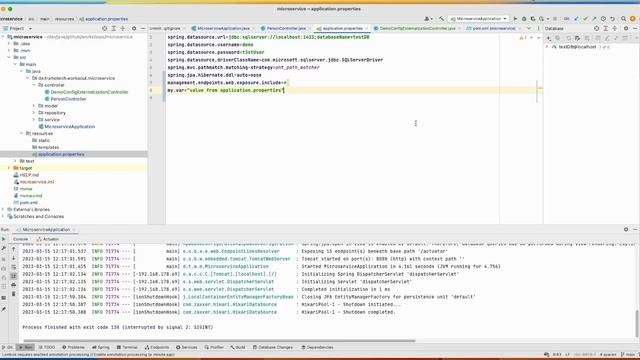Image resolution: width=640 pixels, height=360 pixels.
Task: Expand all in Project panel
Action: (x=113, y=29)
